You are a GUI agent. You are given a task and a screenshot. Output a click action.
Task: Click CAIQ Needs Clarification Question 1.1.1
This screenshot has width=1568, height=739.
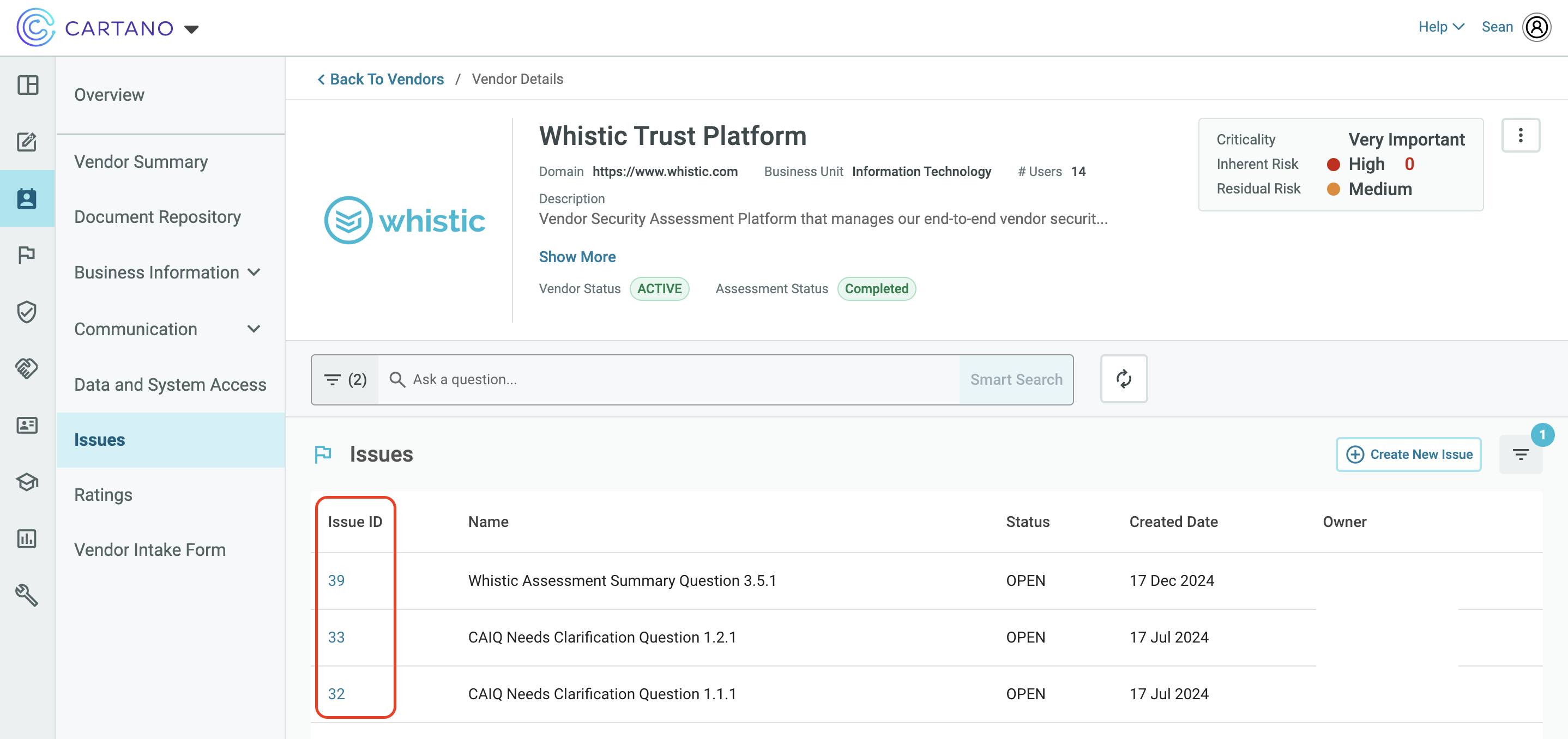[x=601, y=694]
